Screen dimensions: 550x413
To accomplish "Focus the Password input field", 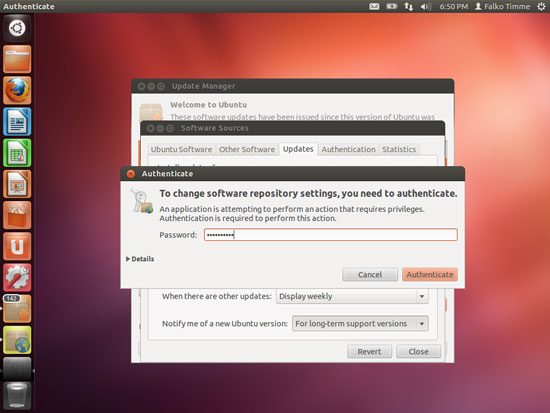I will click(331, 235).
